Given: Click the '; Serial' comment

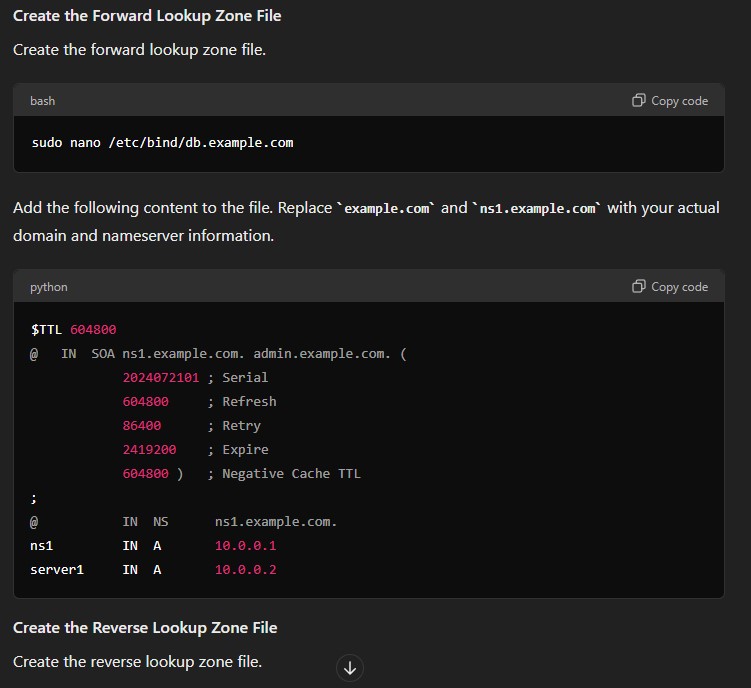Looking at the screenshot, I should 238,378.
